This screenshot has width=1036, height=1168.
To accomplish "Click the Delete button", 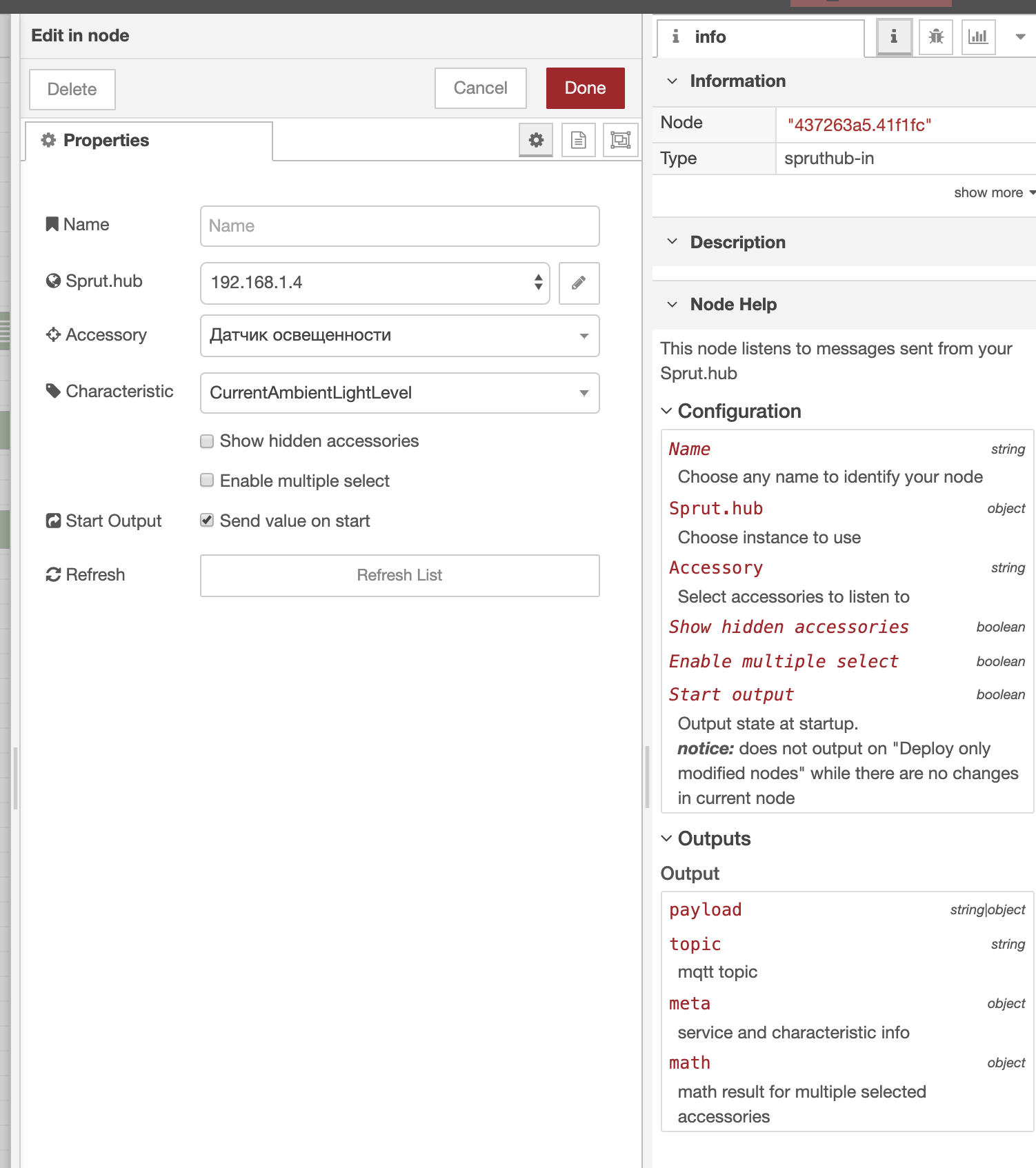I will click(x=72, y=90).
